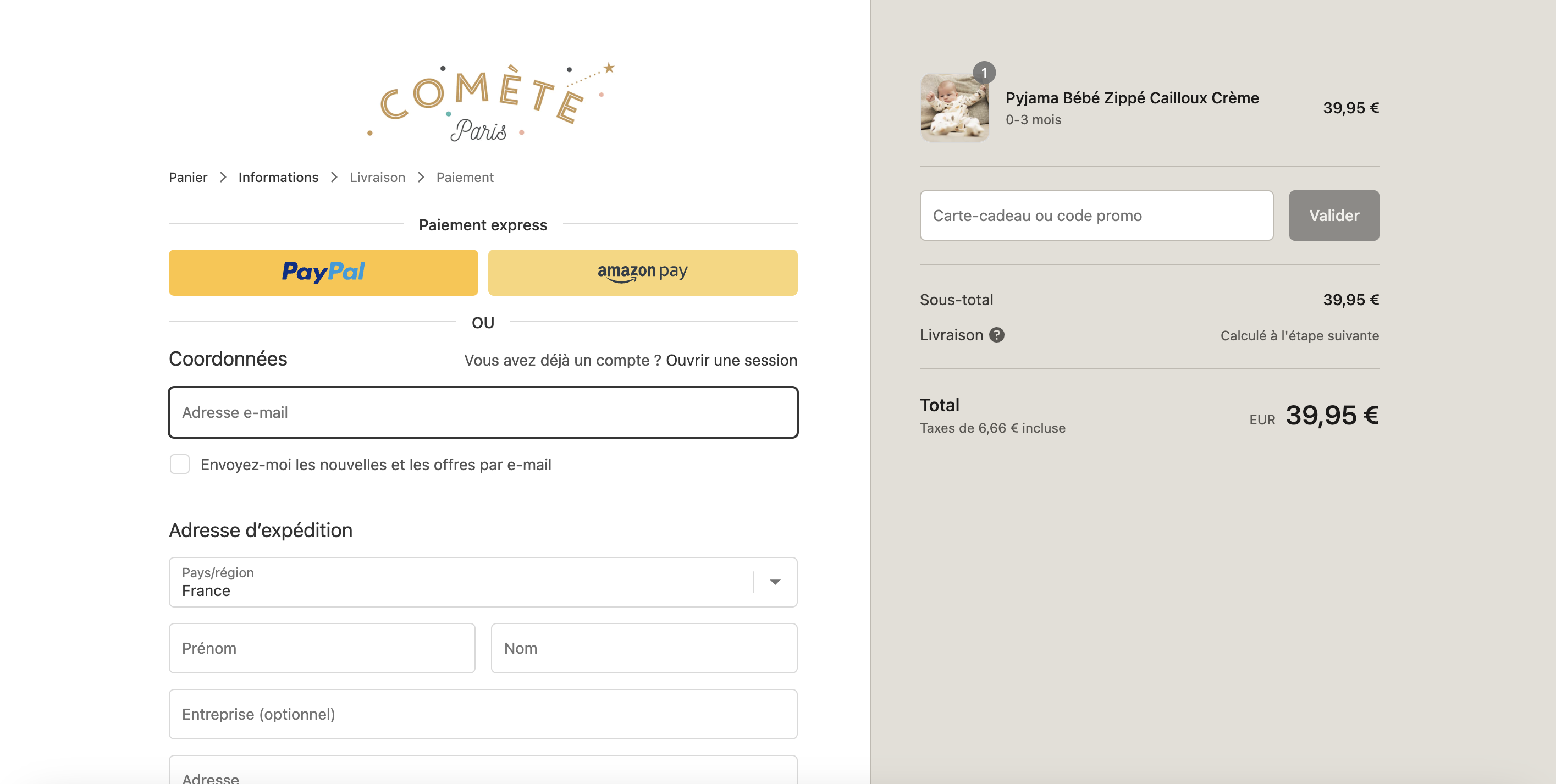This screenshot has height=784, width=1556.
Task: Click the Ouvrir une session link
Action: (731, 360)
